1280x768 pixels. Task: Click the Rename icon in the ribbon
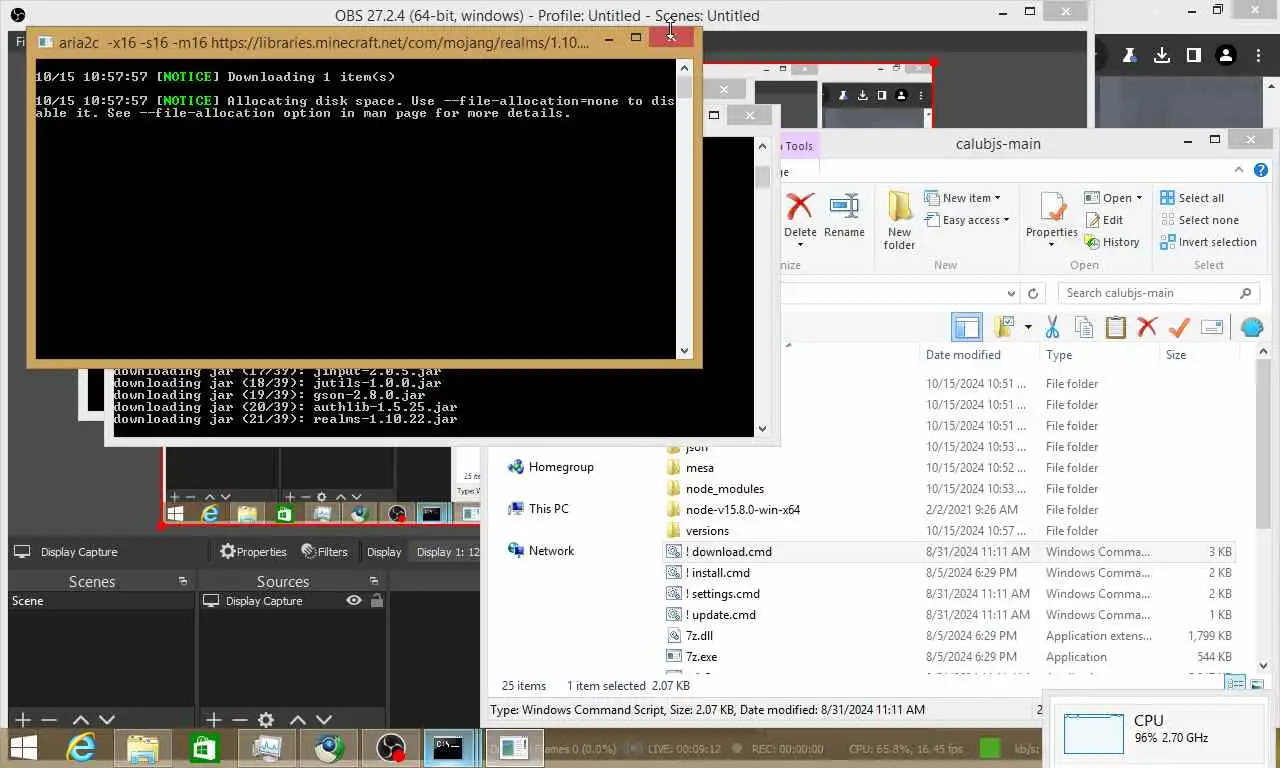(x=844, y=215)
